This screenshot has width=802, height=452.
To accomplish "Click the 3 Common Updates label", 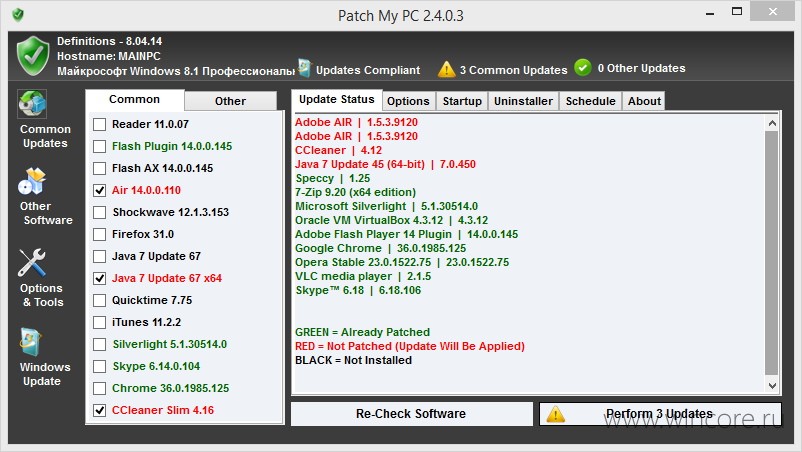I will [514, 70].
